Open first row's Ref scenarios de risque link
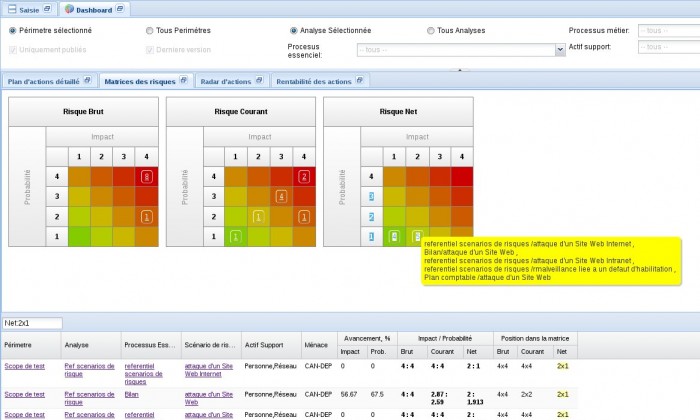 coord(89,370)
